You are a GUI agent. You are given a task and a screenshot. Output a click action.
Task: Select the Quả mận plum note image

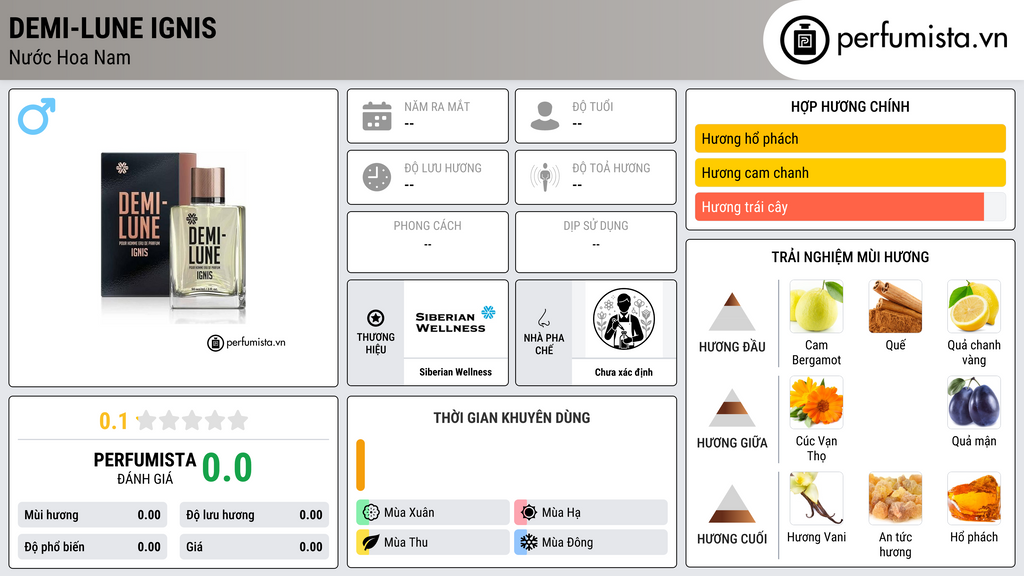[974, 402]
